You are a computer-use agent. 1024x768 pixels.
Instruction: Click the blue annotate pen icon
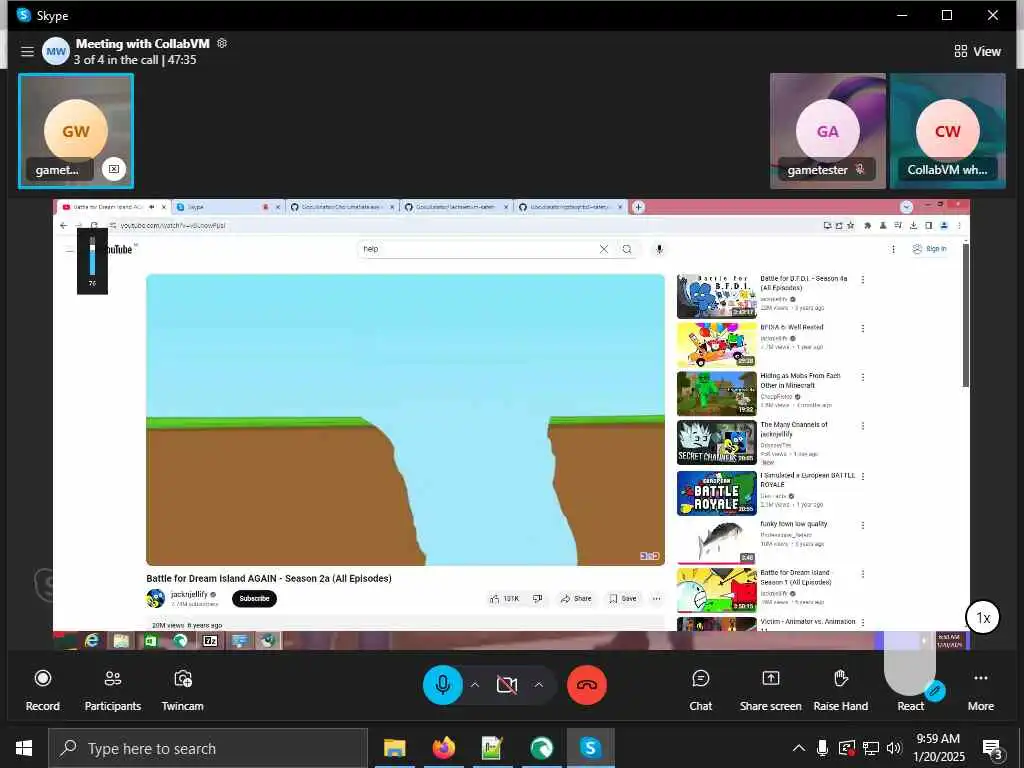pyautogui.click(x=935, y=690)
